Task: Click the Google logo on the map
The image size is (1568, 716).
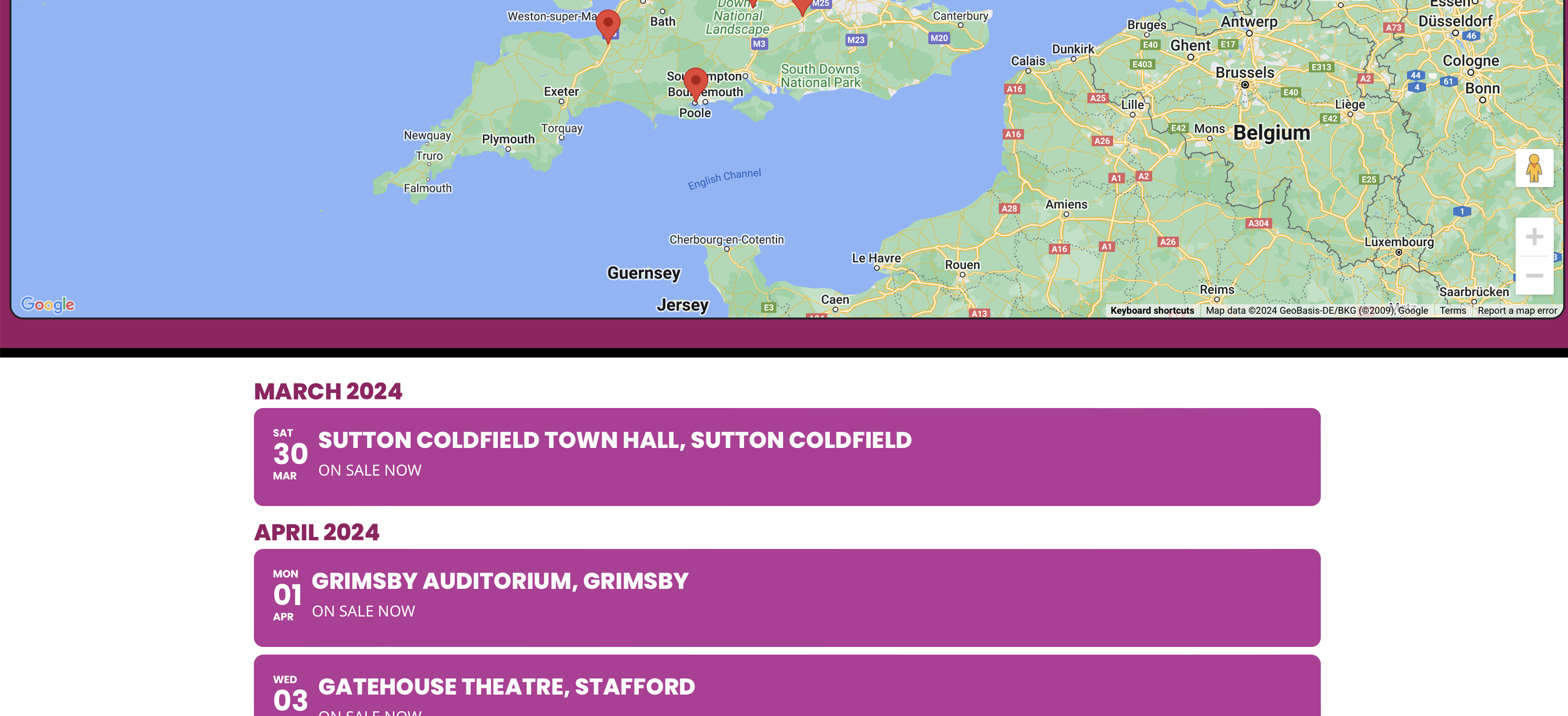Action: [48, 304]
